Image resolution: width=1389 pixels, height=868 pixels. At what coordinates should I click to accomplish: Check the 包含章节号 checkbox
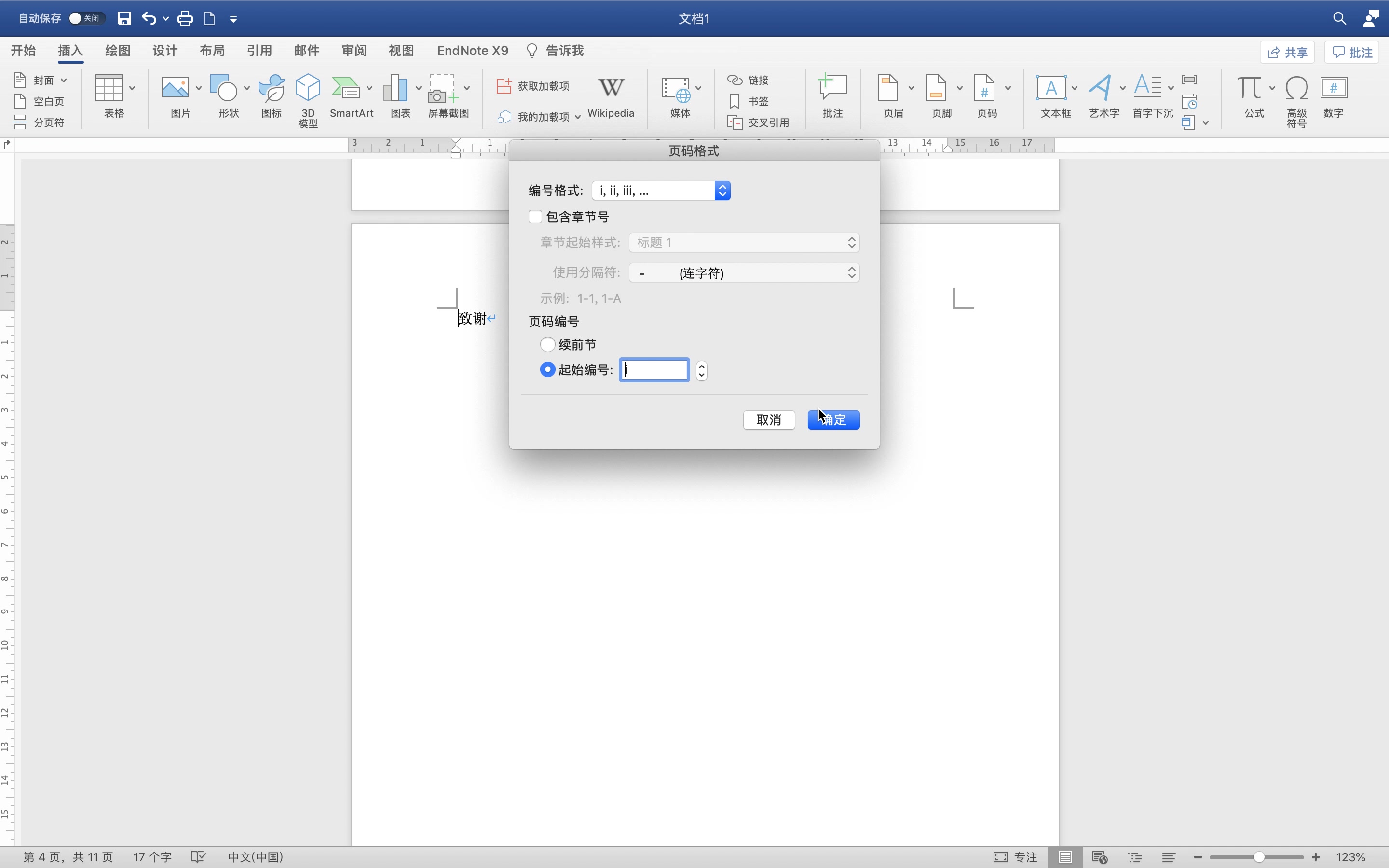pyautogui.click(x=535, y=217)
